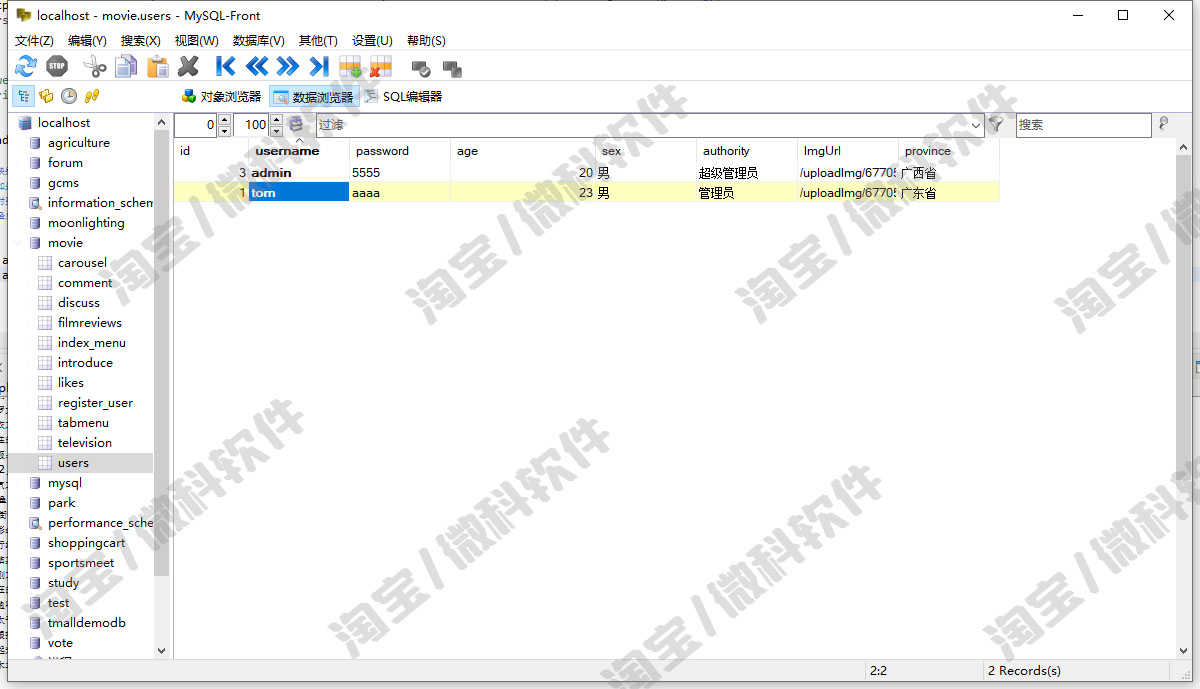Toggle the tree navigator icon

click(23, 96)
